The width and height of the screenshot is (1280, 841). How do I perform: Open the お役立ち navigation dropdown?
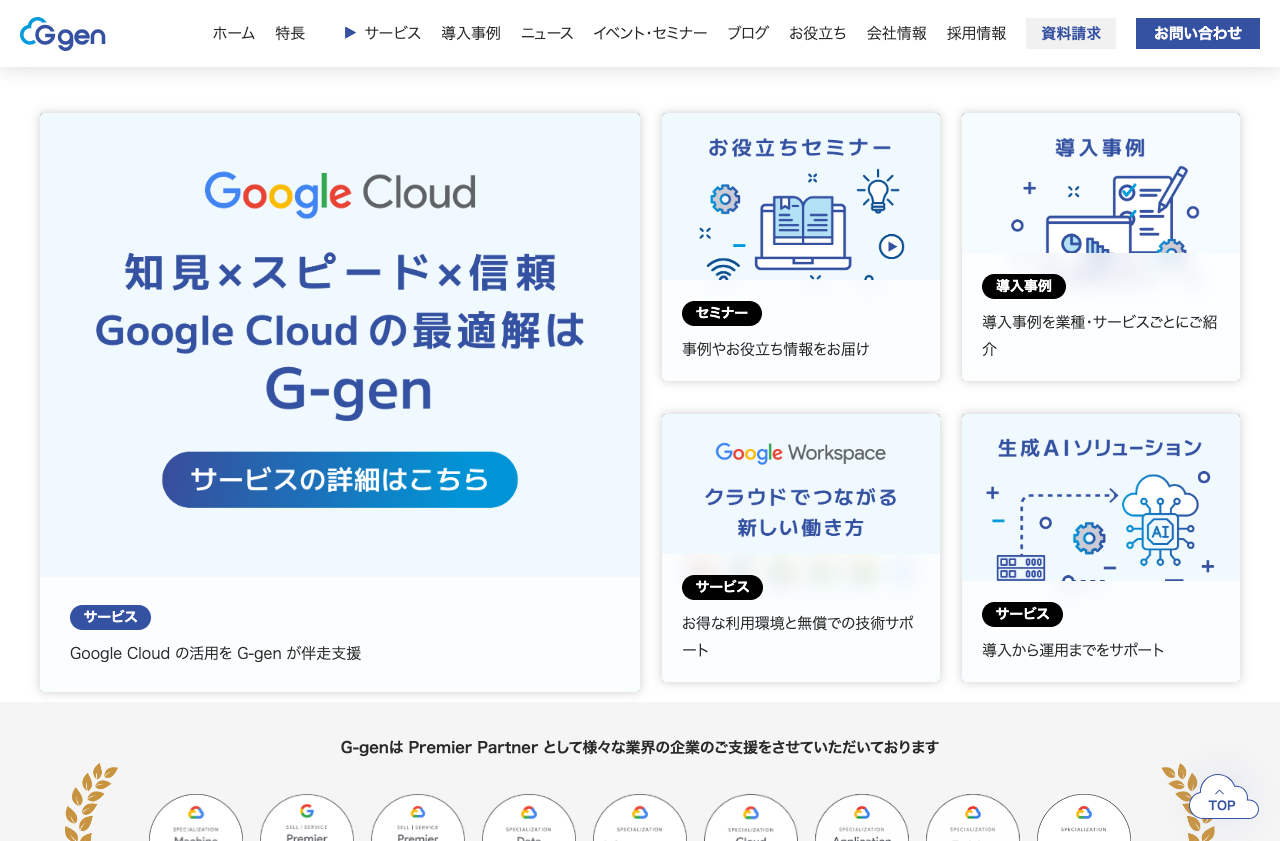click(x=817, y=32)
